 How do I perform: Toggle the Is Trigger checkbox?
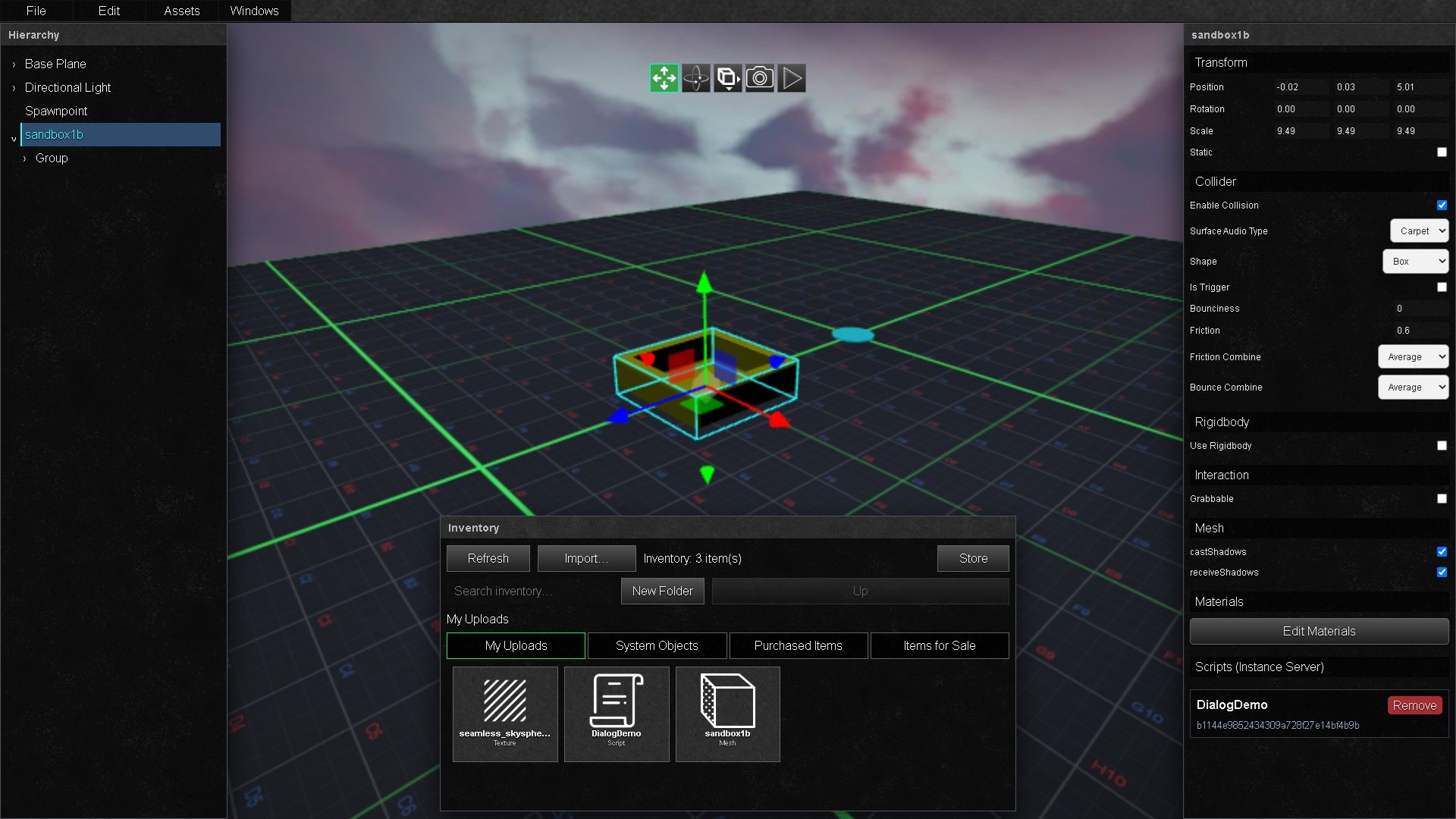(x=1442, y=287)
